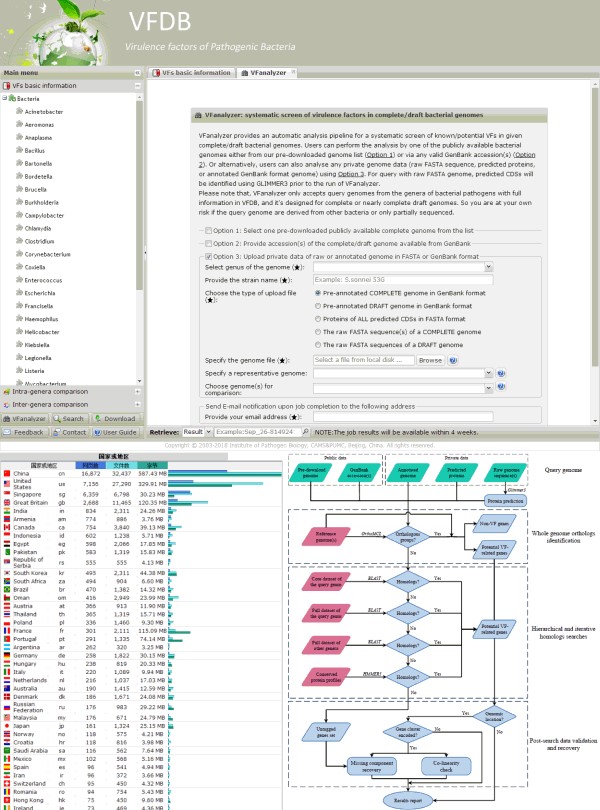
Task: Open the User Guide
Action: (x=117, y=433)
